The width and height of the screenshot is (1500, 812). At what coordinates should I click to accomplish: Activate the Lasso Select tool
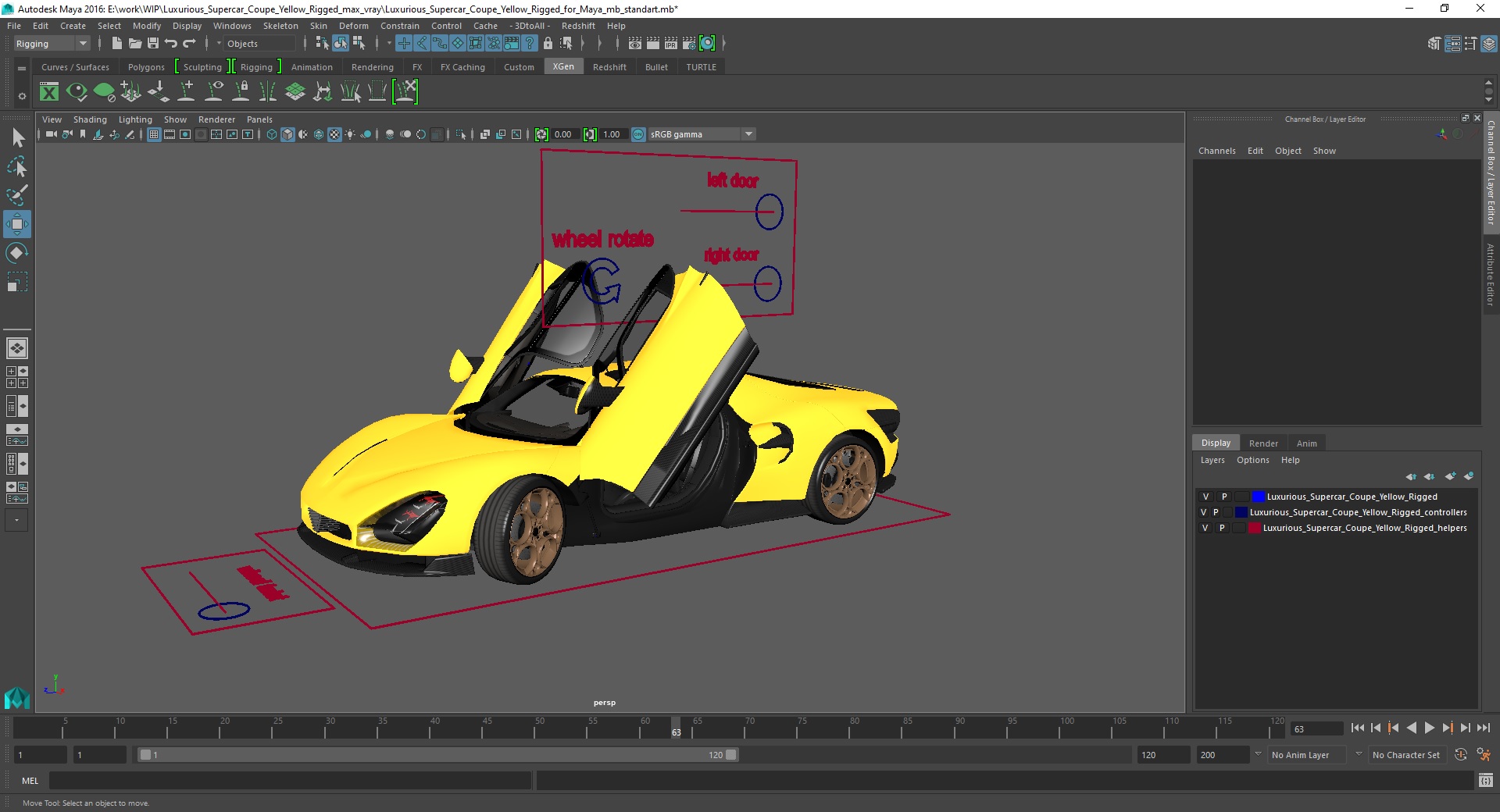coord(17,167)
